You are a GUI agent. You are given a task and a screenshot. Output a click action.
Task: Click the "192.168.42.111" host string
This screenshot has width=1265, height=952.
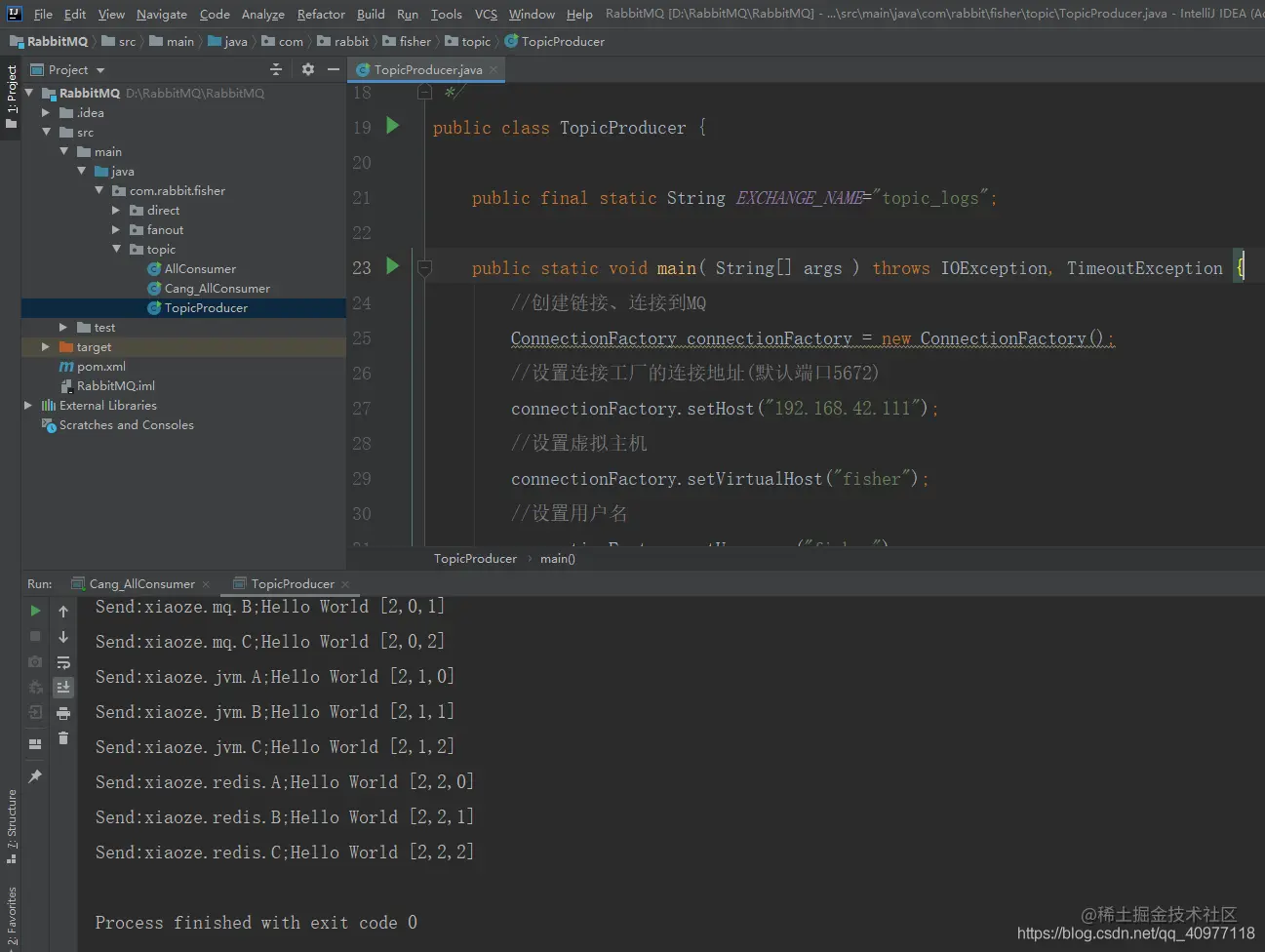click(843, 408)
